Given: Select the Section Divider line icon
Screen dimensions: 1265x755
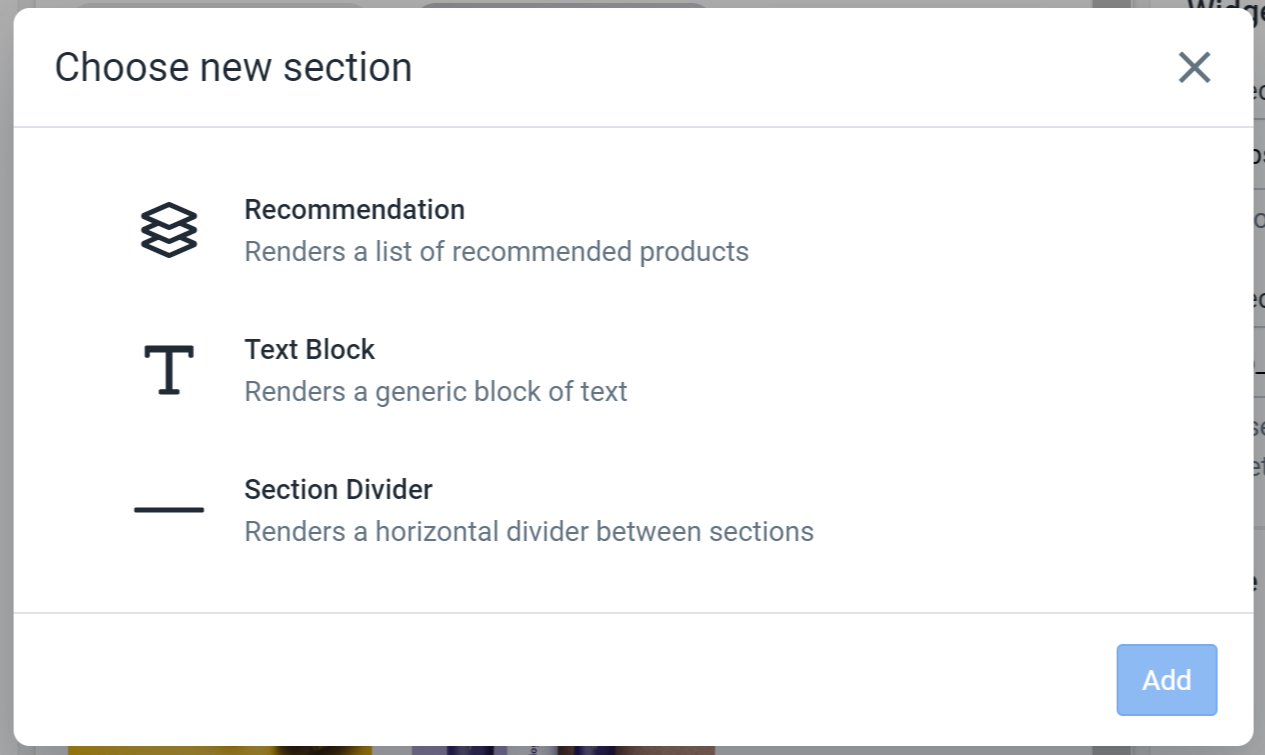Looking at the screenshot, I should click(169, 510).
